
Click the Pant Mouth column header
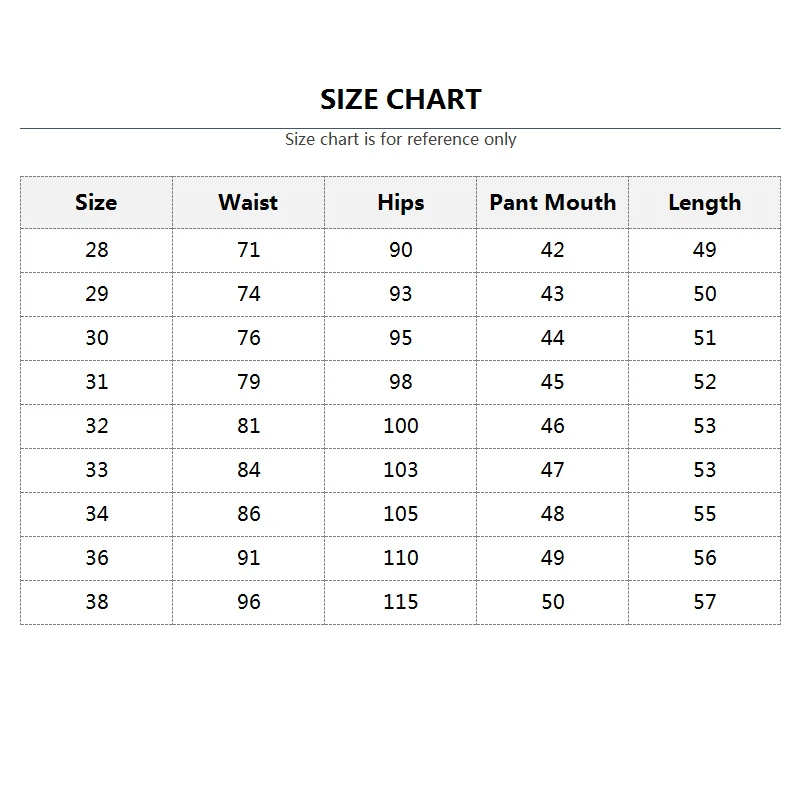click(x=552, y=202)
